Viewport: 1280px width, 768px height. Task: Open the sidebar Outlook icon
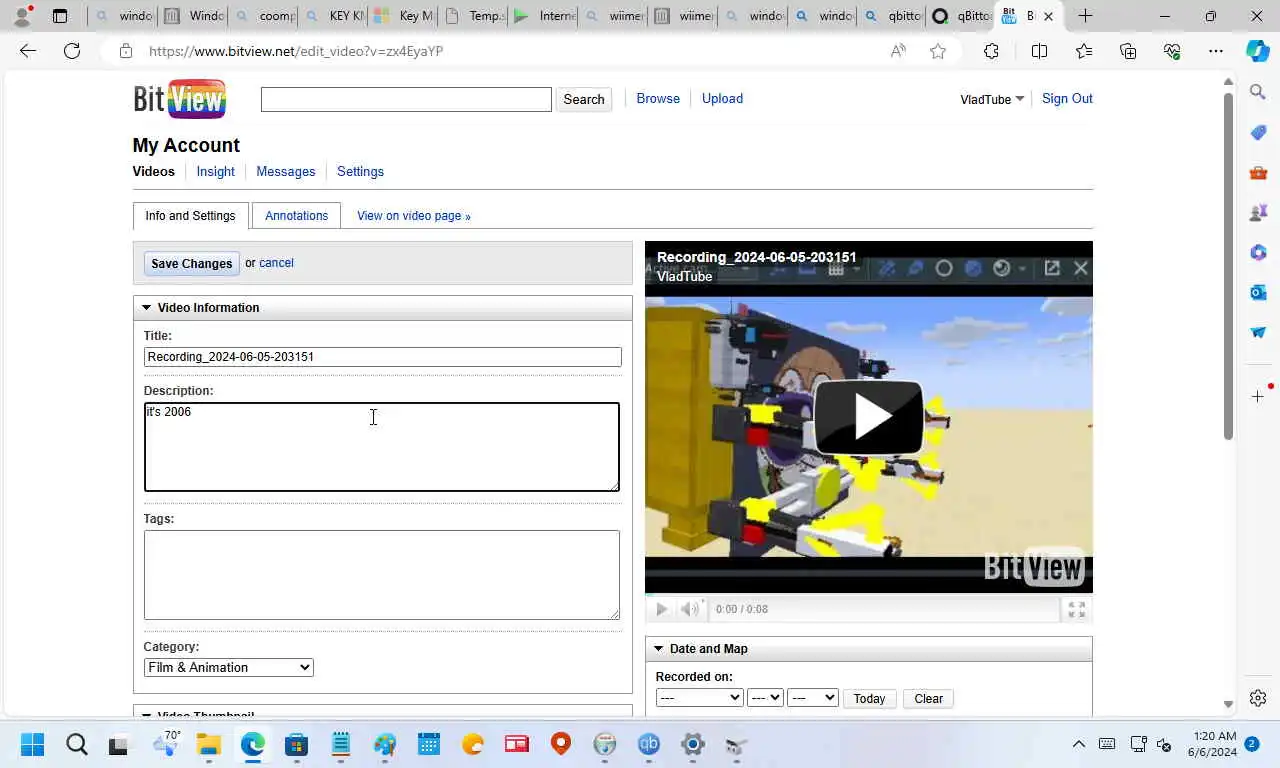pos(1258,292)
